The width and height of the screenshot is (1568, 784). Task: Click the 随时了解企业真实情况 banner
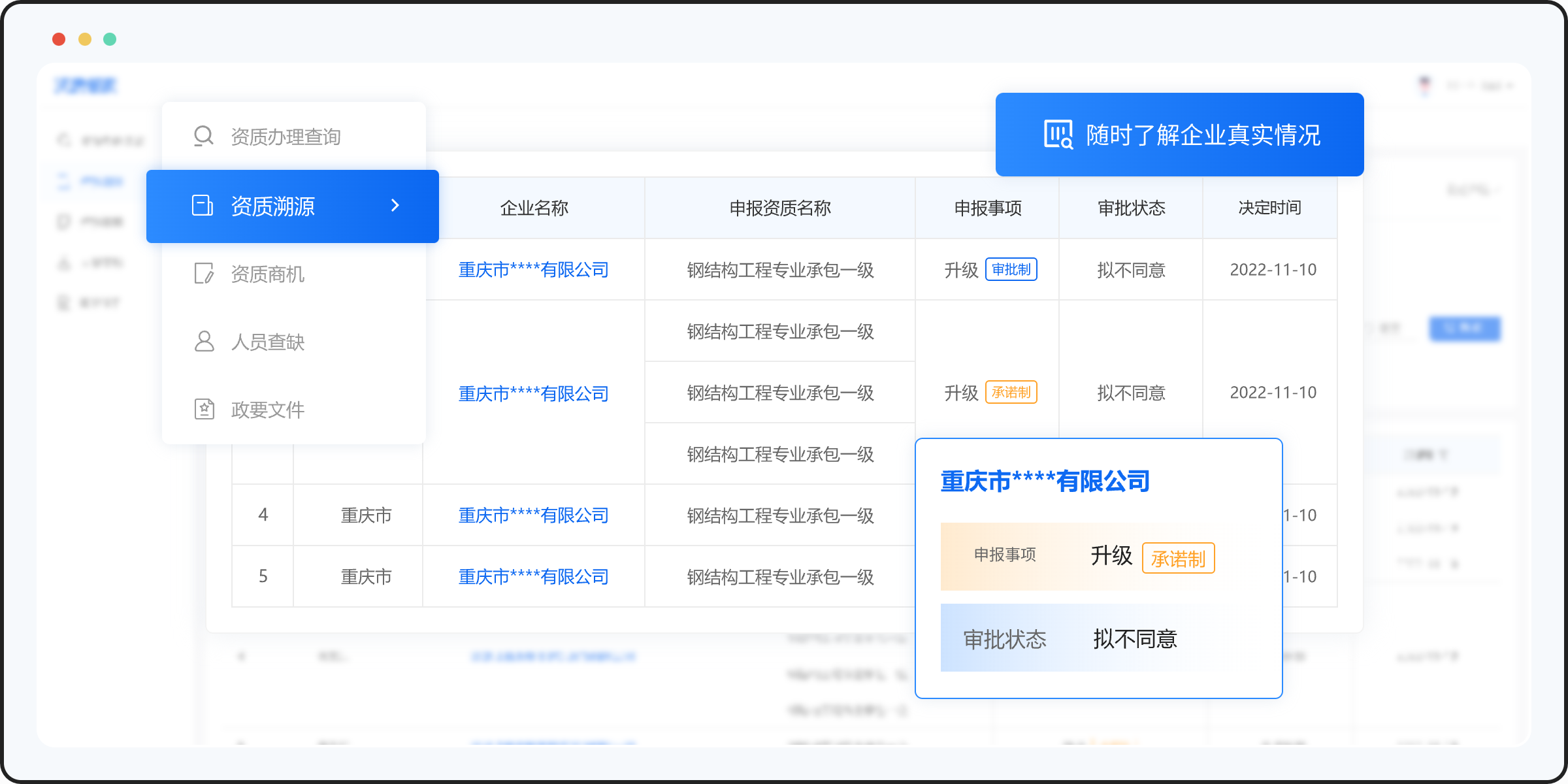tap(1179, 135)
